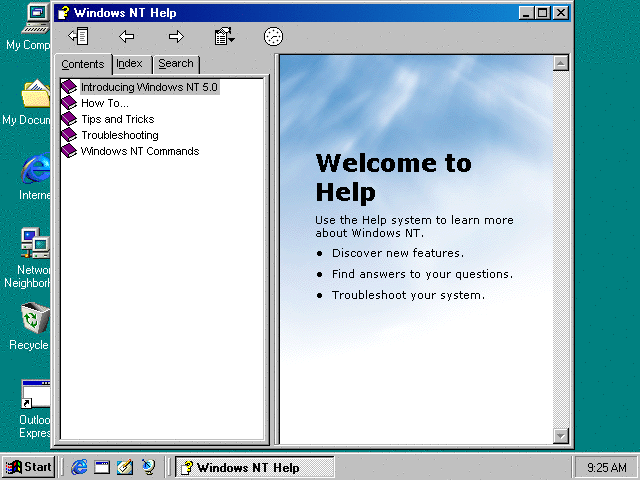Open the Options toolbar dropdown icon

[224, 36]
